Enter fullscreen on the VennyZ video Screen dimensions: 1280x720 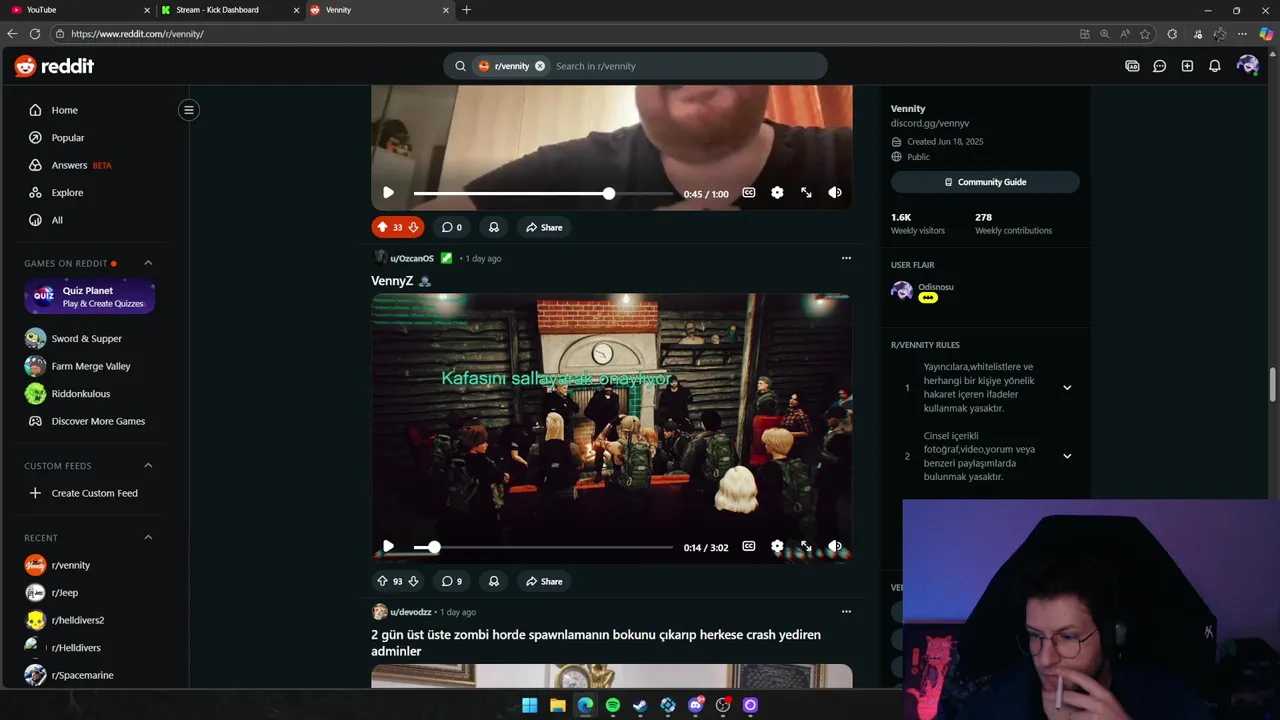tap(806, 547)
